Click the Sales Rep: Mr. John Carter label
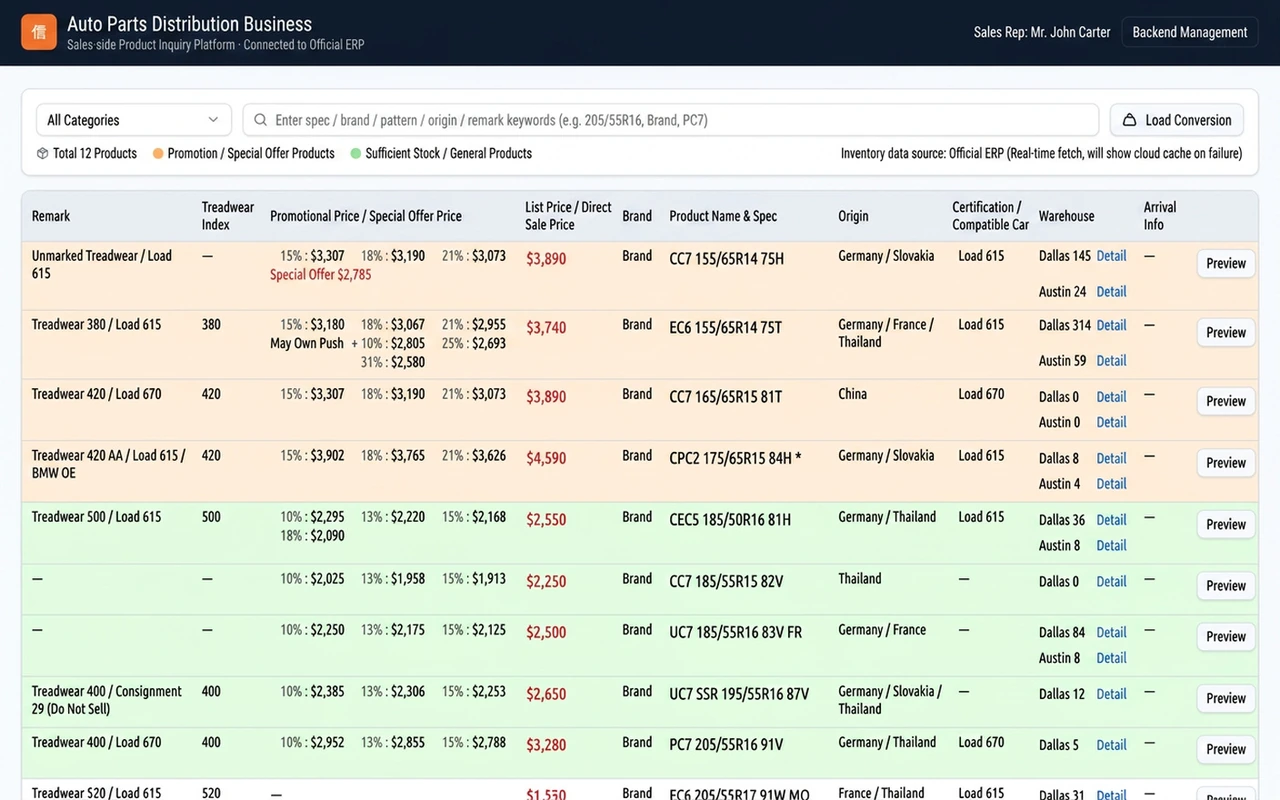The width and height of the screenshot is (1280, 800). (x=1042, y=32)
